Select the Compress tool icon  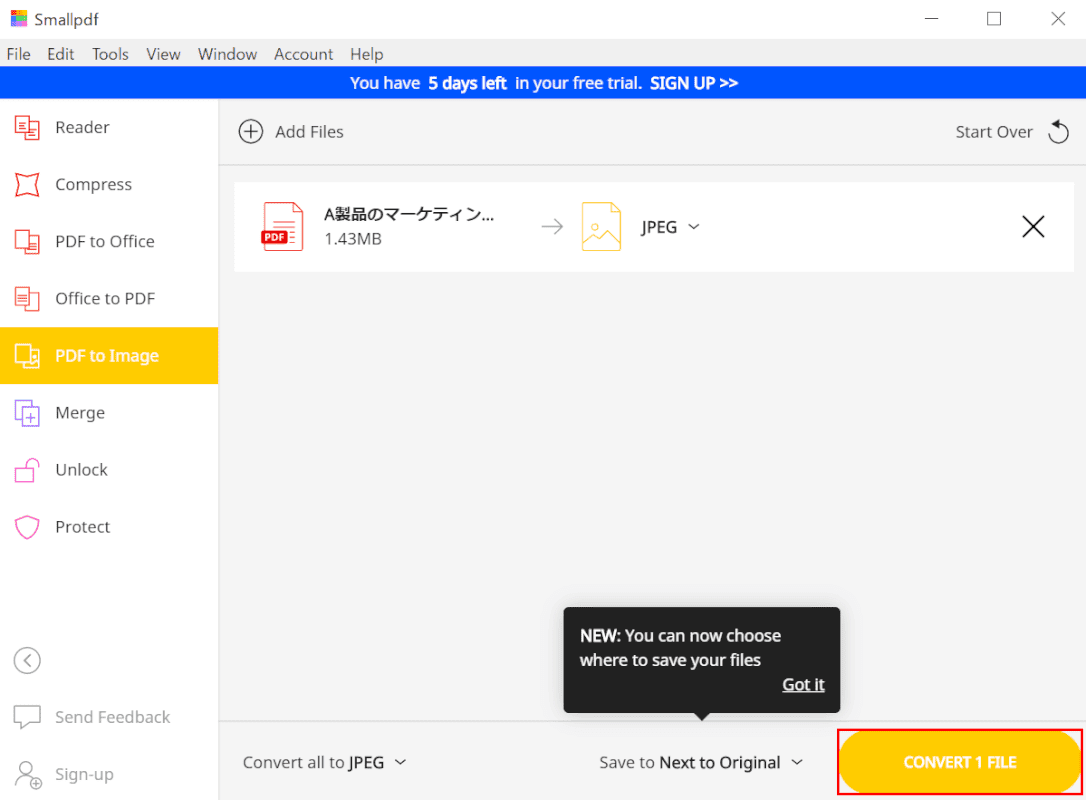(27, 184)
